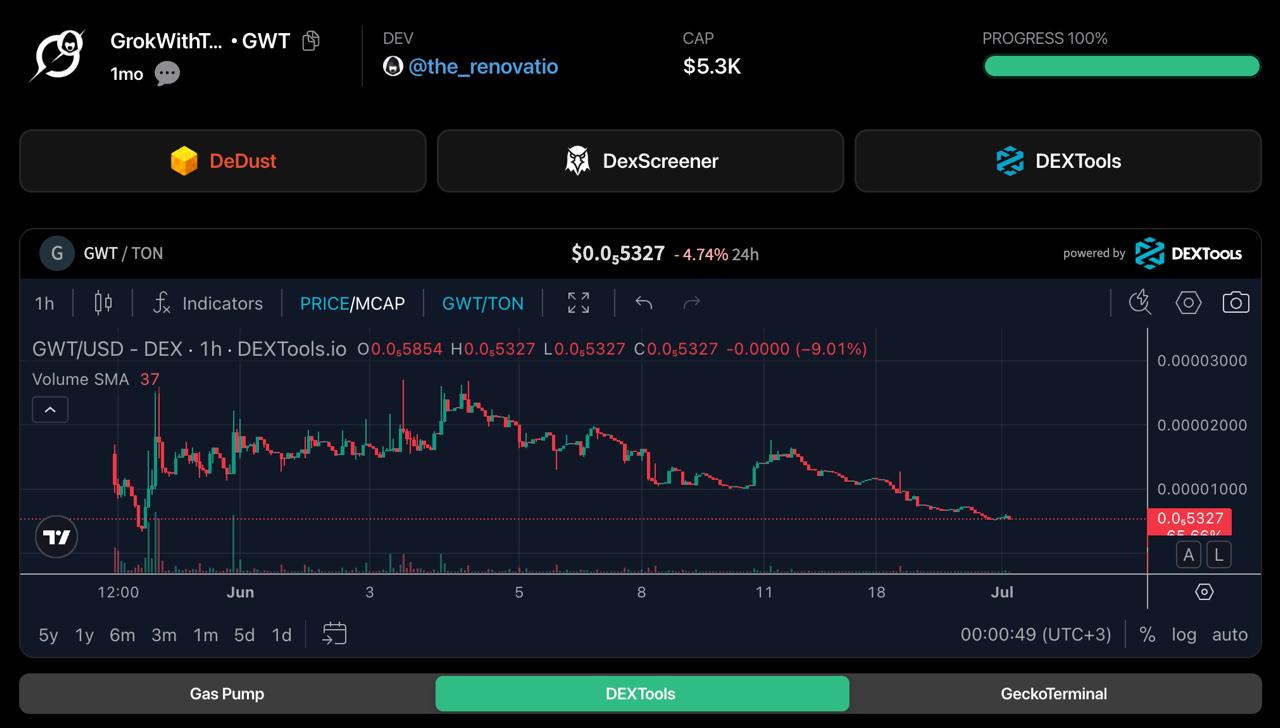Switch to Gas Pump chart tab

pos(227,693)
